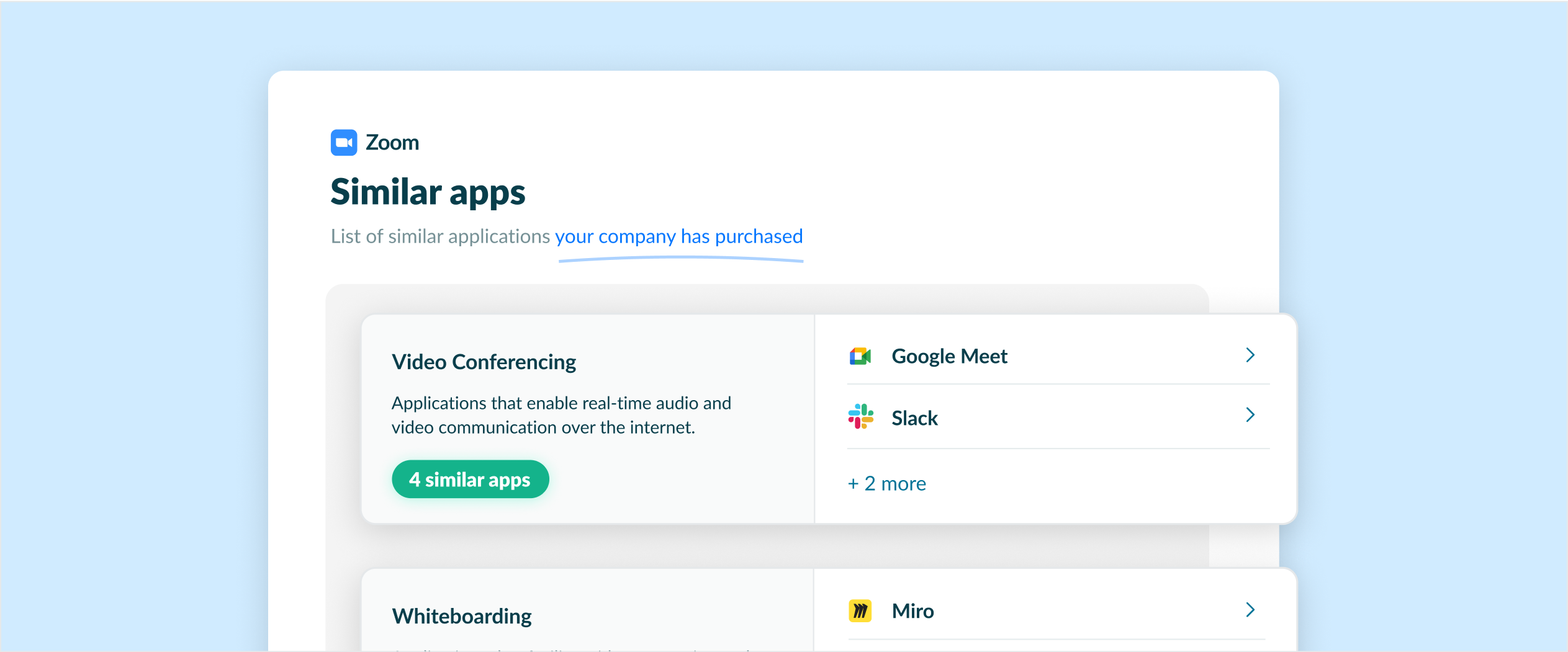Click the 'Whiteboarding' category heading
This screenshot has width=1568, height=652.
(x=462, y=616)
